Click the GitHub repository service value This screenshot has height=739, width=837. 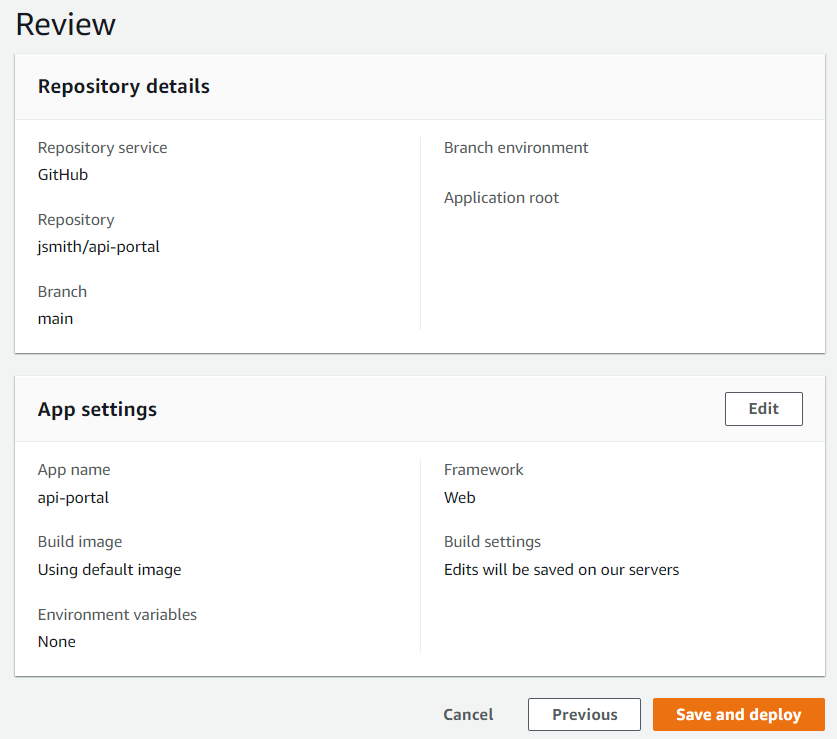tap(63, 174)
